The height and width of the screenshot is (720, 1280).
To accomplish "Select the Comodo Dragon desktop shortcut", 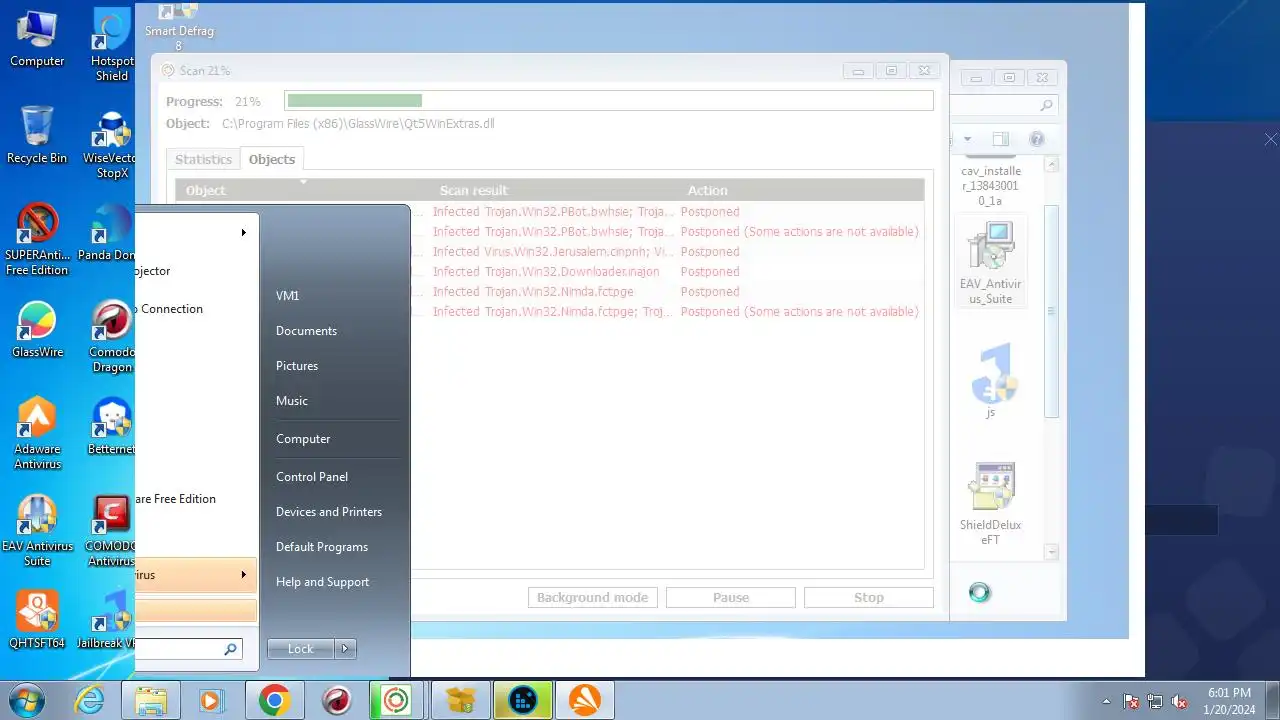I will [111, 338].
